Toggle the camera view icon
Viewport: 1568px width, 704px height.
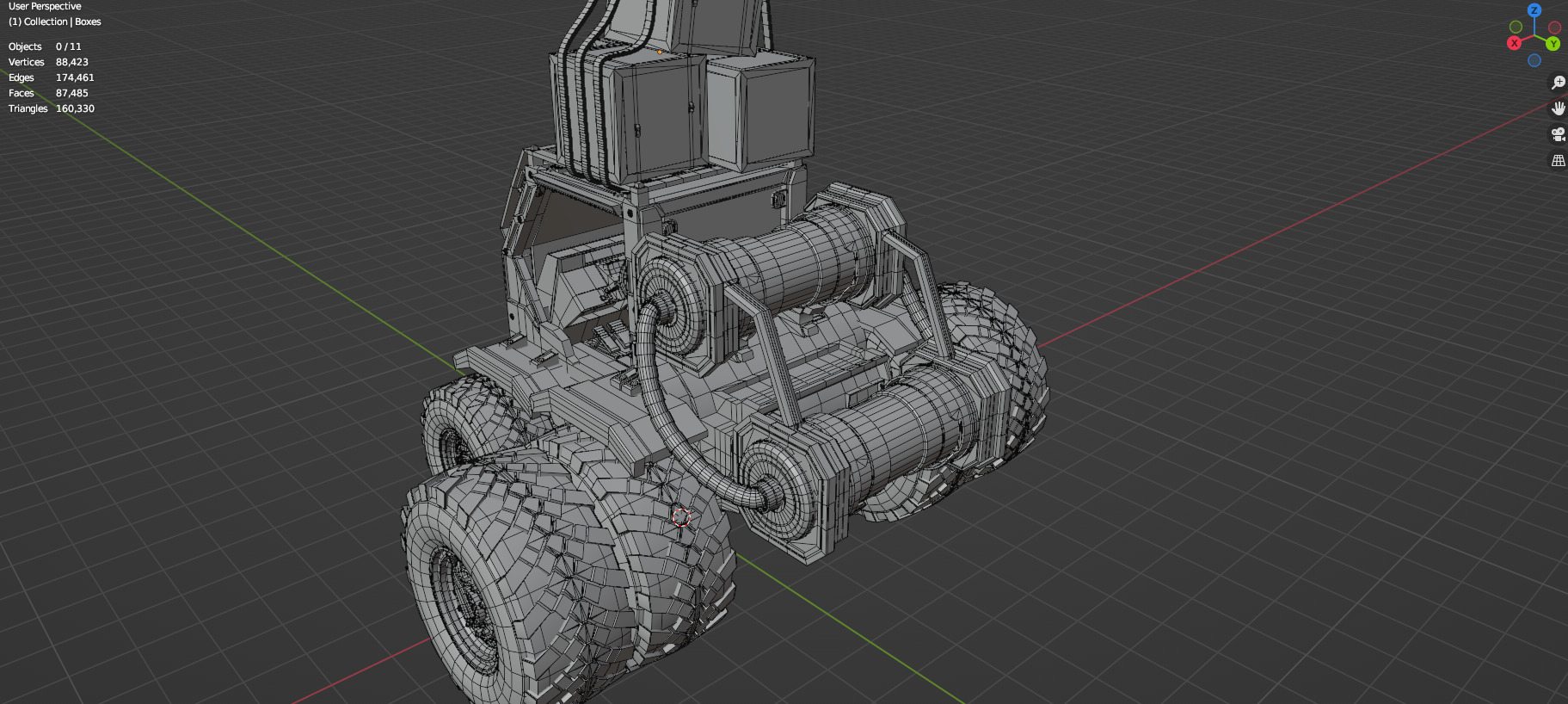[x=1558, y=134]
